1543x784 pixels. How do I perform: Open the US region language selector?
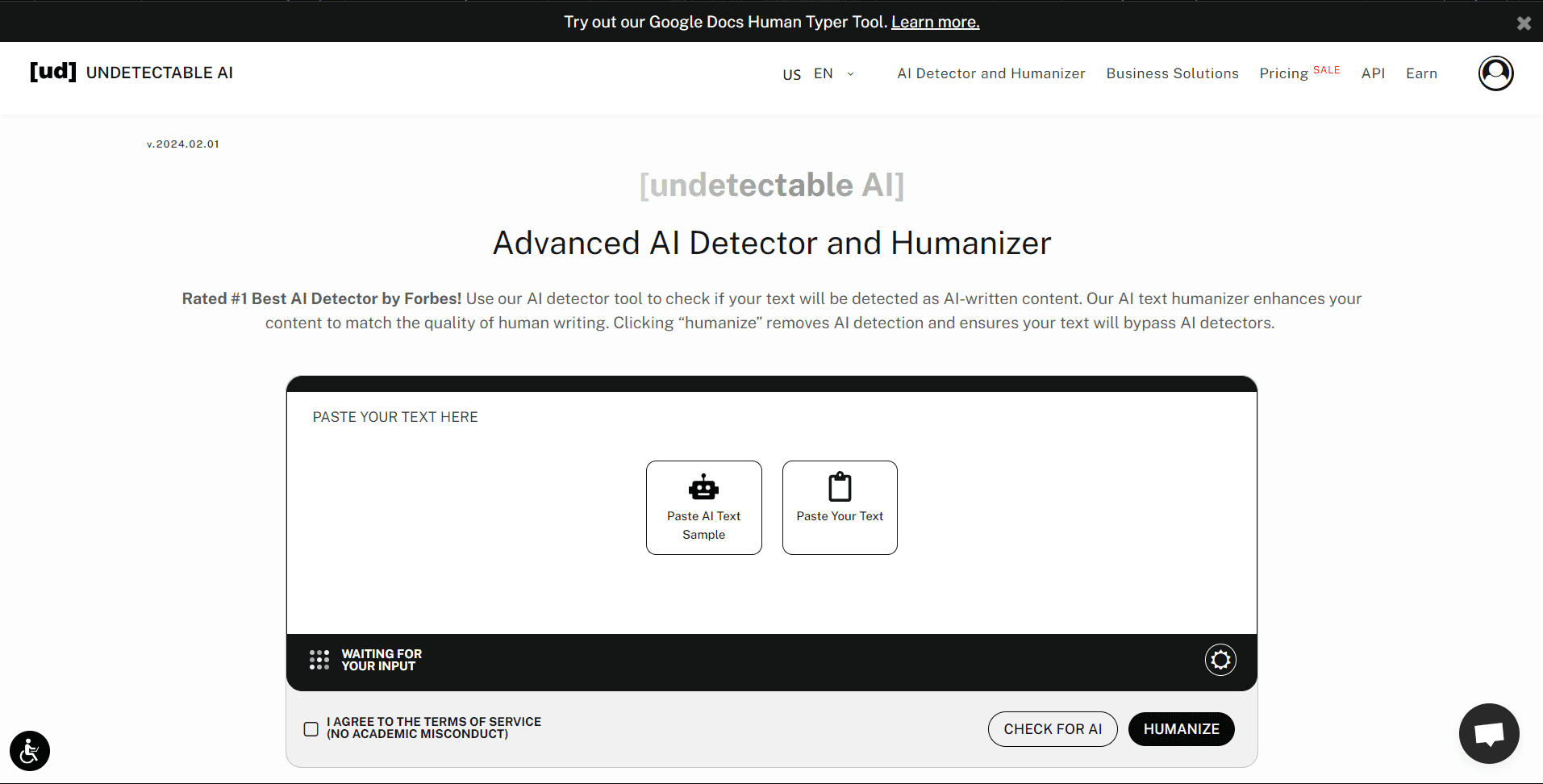[x=791, y=74]
